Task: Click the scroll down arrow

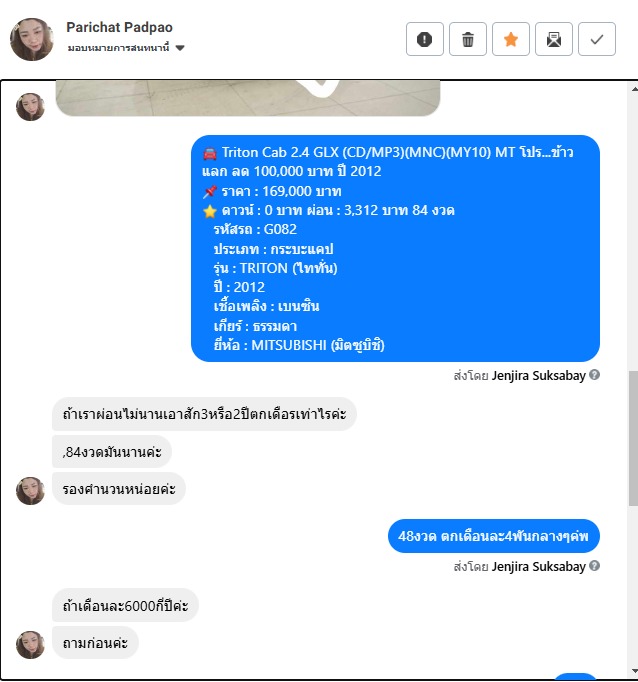Action: [634, 671]
